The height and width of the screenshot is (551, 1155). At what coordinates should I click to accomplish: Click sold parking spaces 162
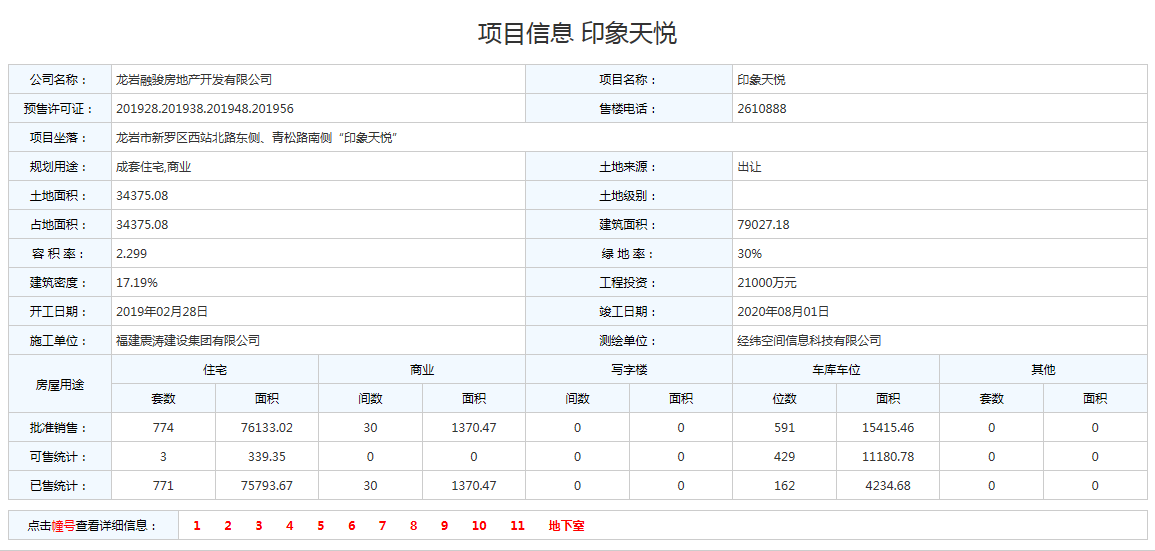click(784, 485)
